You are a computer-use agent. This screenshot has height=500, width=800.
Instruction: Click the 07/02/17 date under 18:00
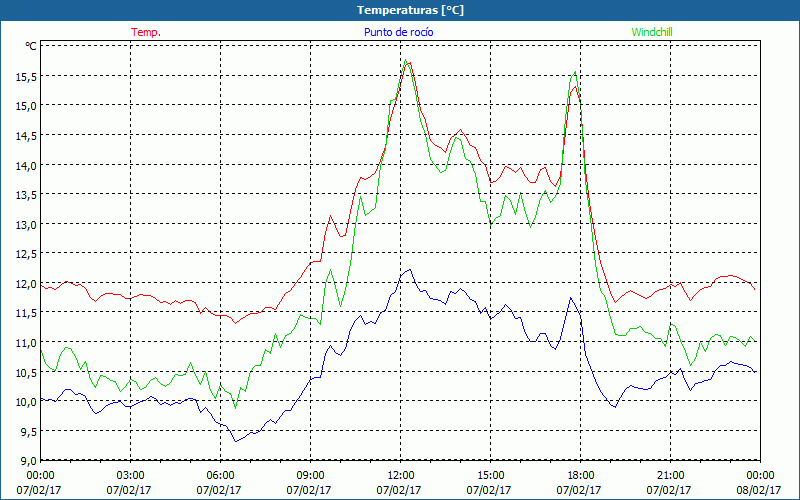click(579, 490)
